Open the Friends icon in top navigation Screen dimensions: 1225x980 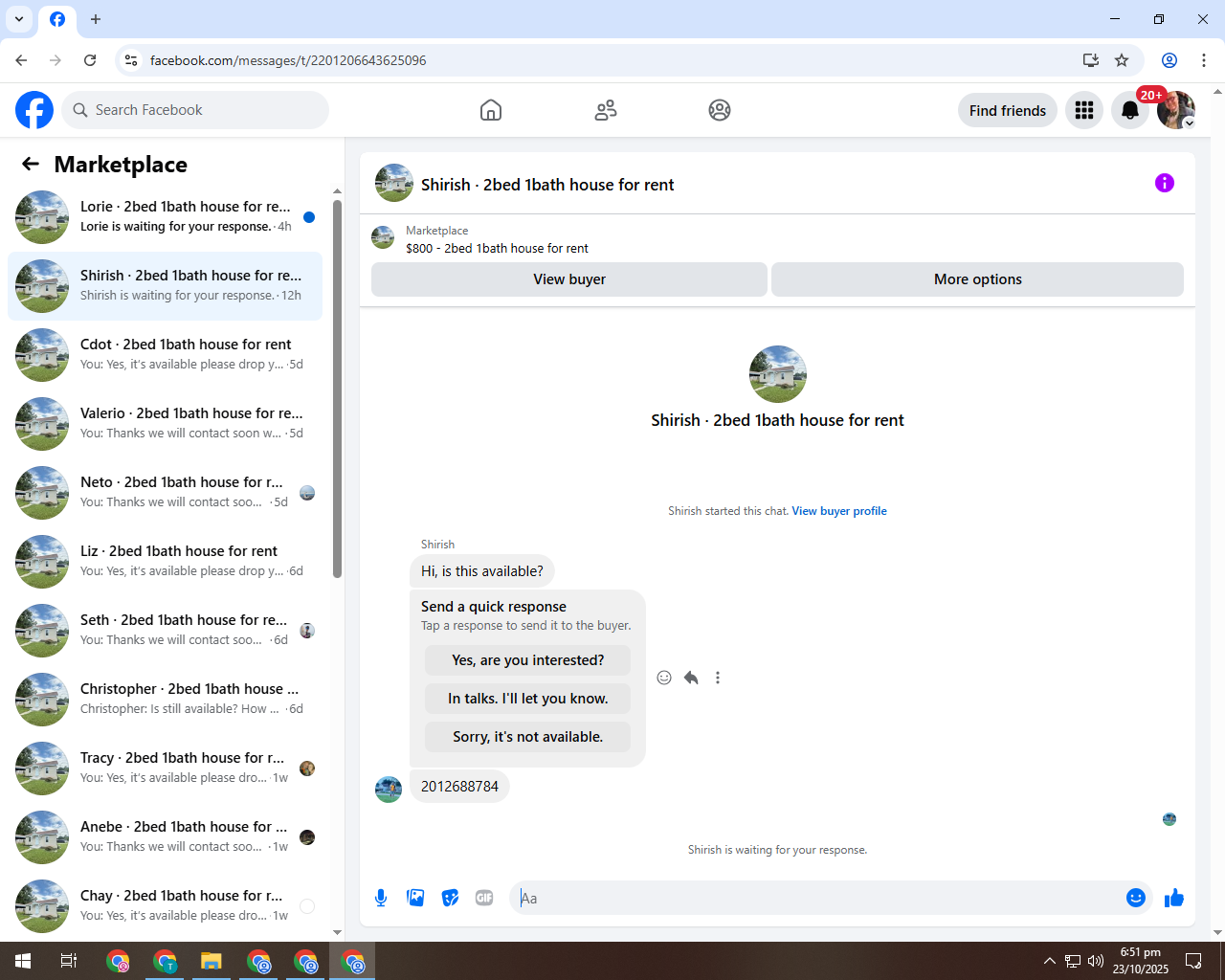[x=606, y=110]
